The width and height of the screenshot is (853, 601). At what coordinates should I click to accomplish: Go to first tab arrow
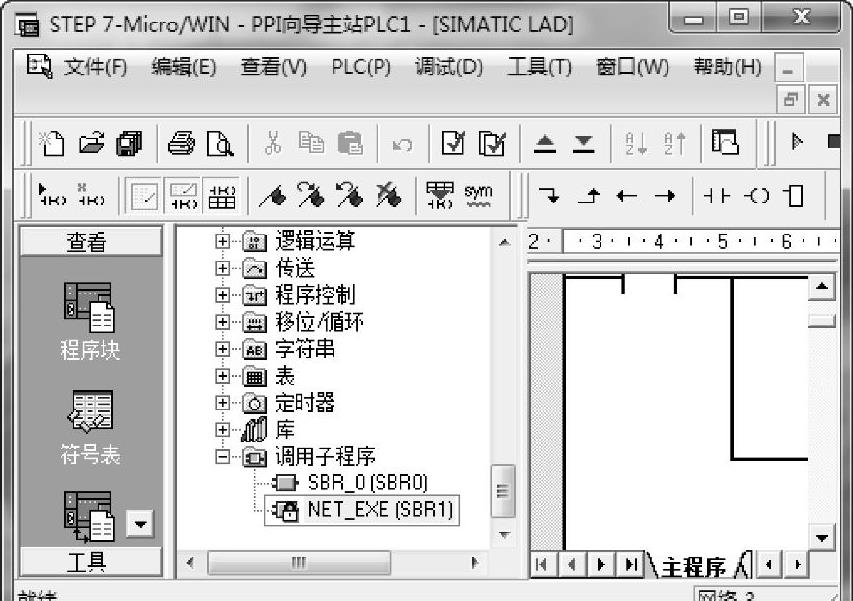pyautogui.click(x=542, y=565)
